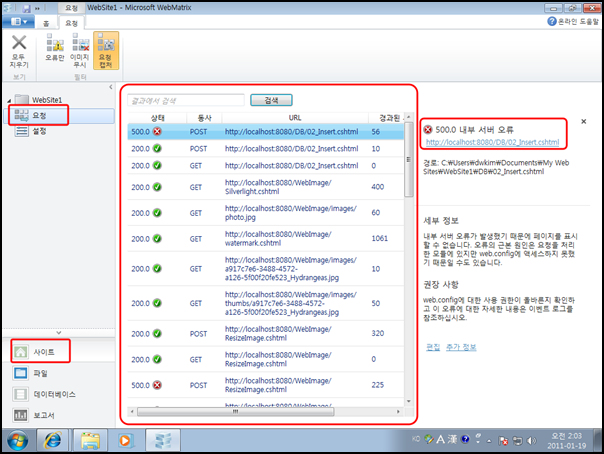
Task: Open the WebMatrix application menu button
Action: click(19, 22)
